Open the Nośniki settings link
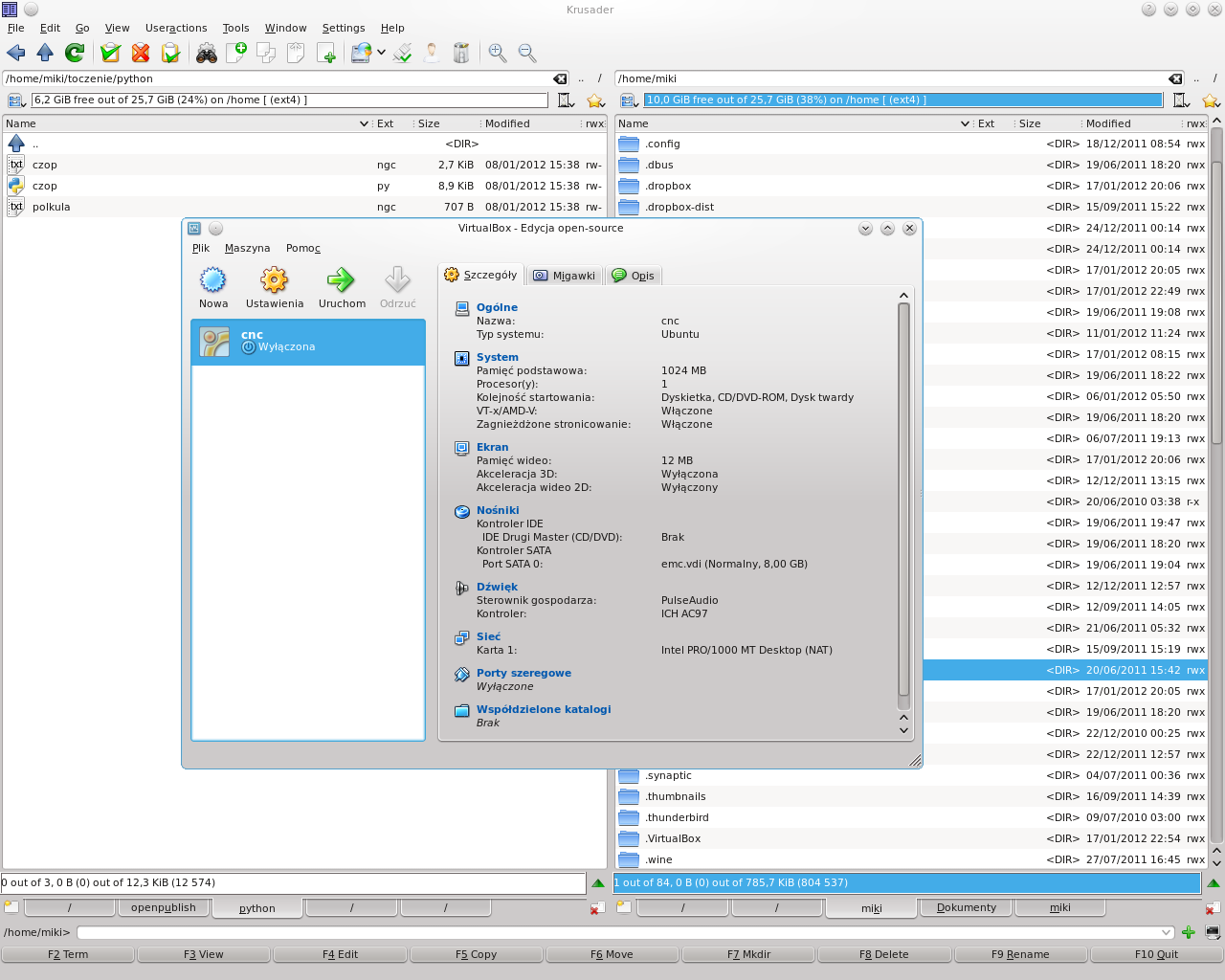 coord(498,510)
